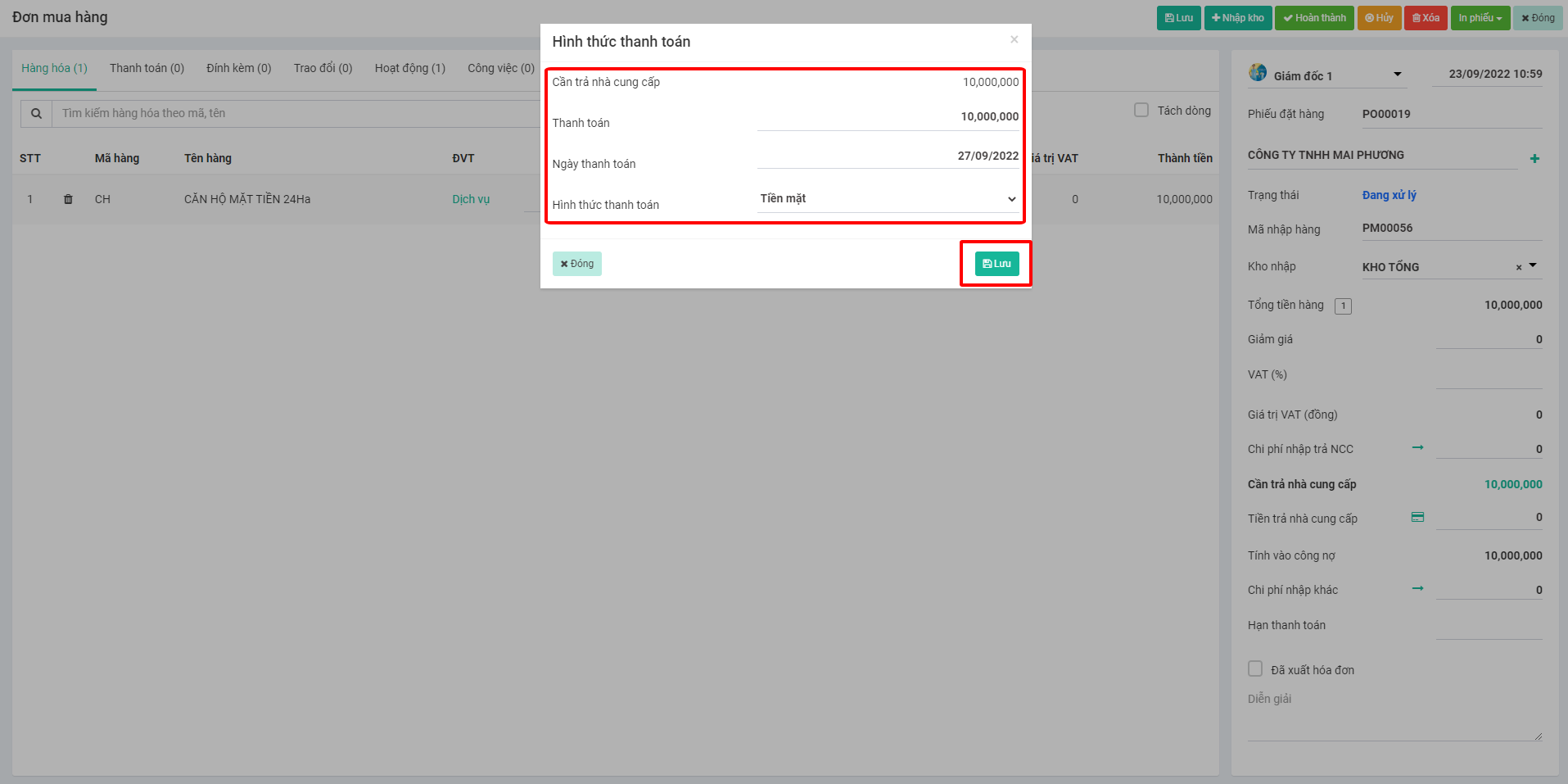Check the Đã xuất hóa đơn box

1254,668
